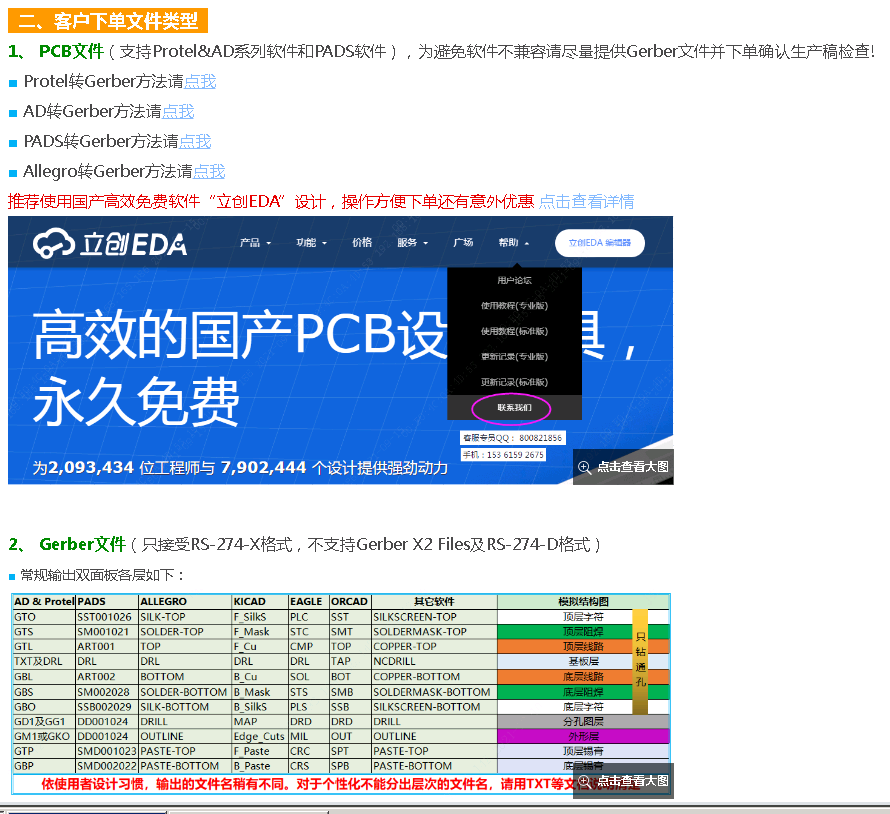Collapse the 帮助 dropdown menu
This screenshot has height=814, width=890.
[513, 243]
